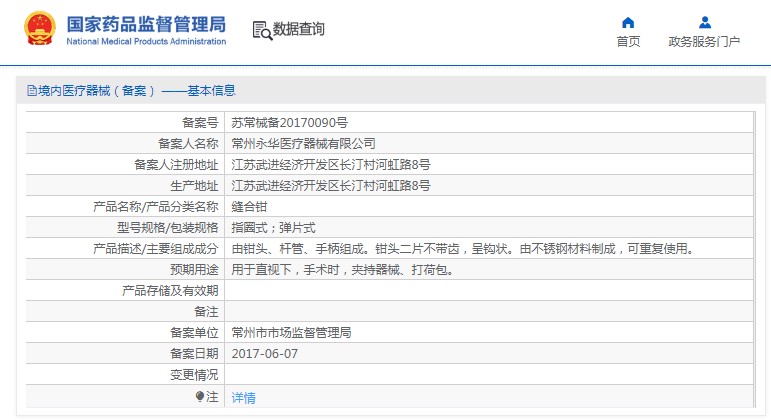Click the lightbulb icon beside 注
Viewport: 771px width, 420px height.
(200, 396)
